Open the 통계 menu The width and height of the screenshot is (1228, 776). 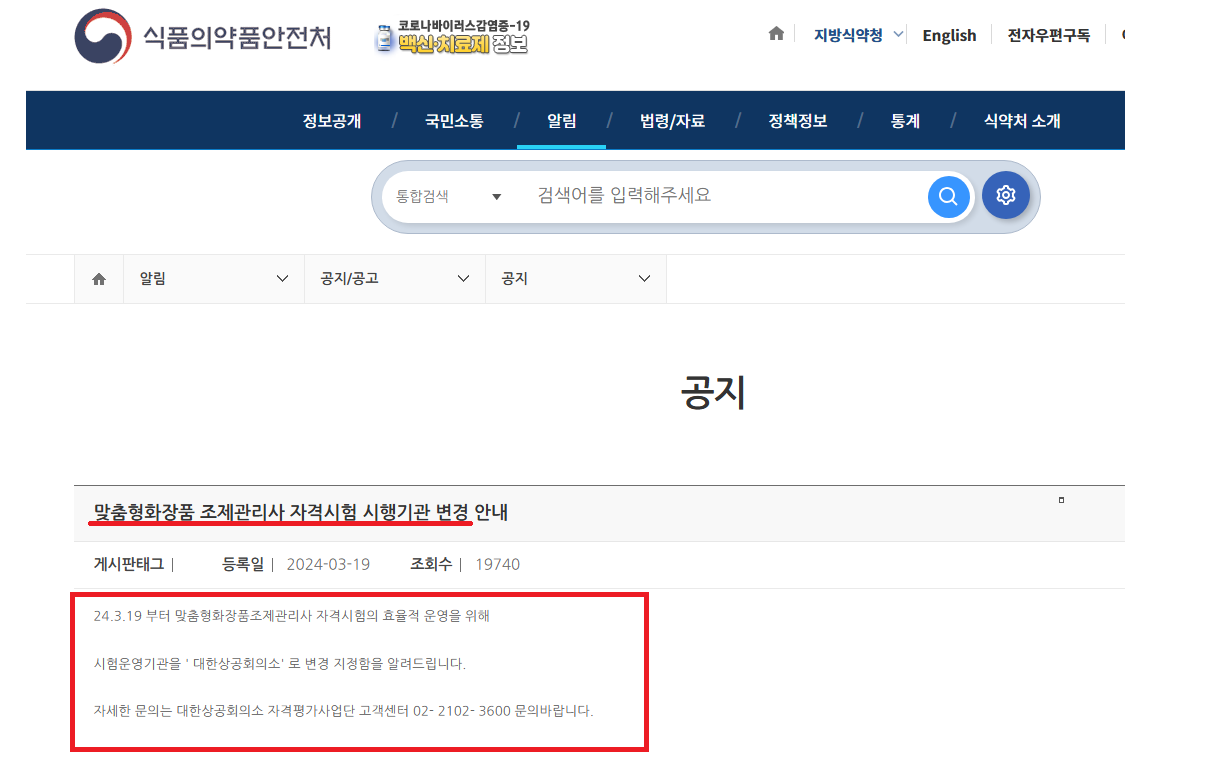coord(905,121)
